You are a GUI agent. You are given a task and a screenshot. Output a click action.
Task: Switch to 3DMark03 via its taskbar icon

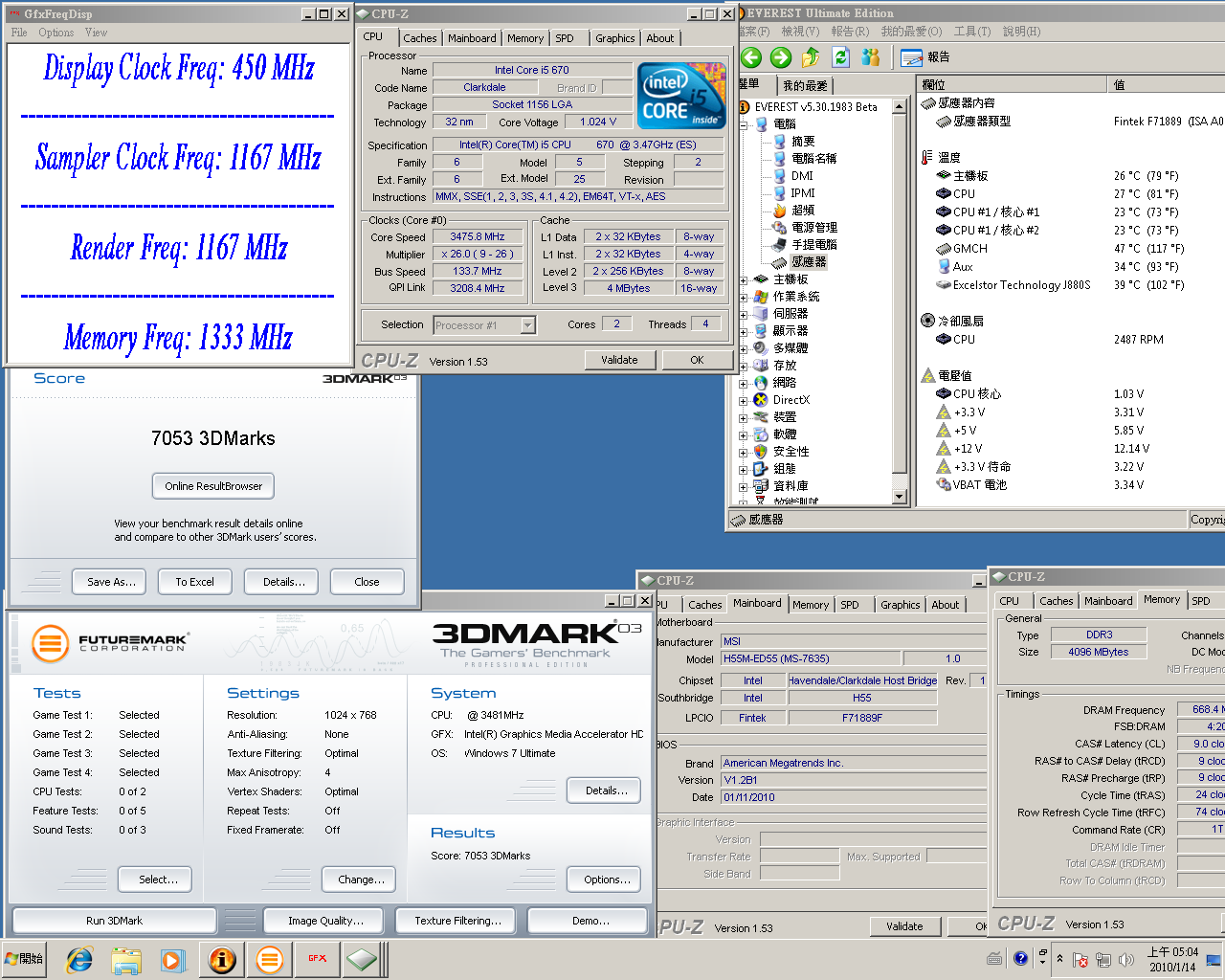tap(270, 959)
